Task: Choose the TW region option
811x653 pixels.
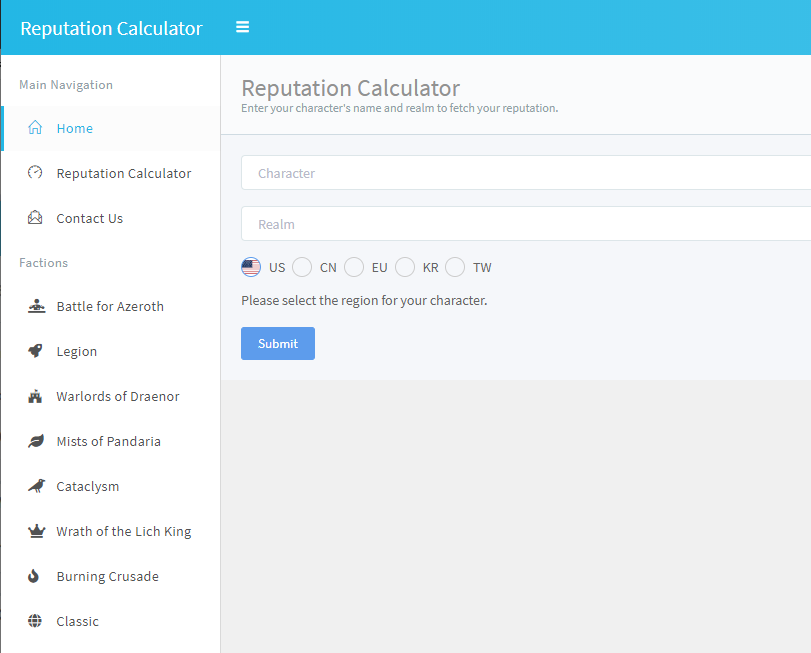Action: pos(455,267)
